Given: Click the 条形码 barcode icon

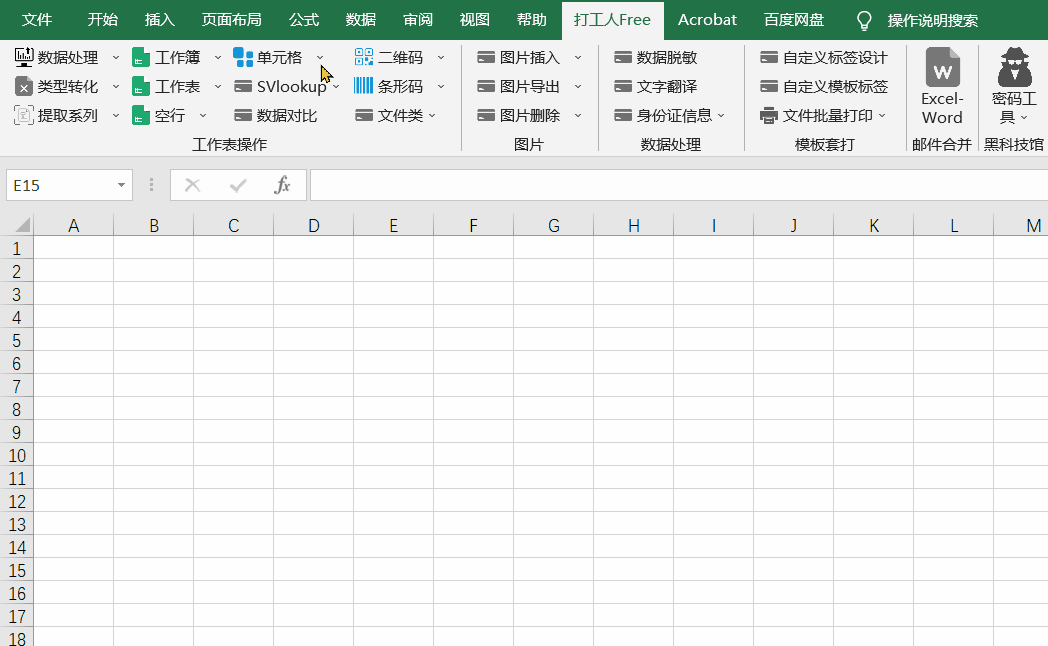Looking at the screenshot, I should (364, 86).
